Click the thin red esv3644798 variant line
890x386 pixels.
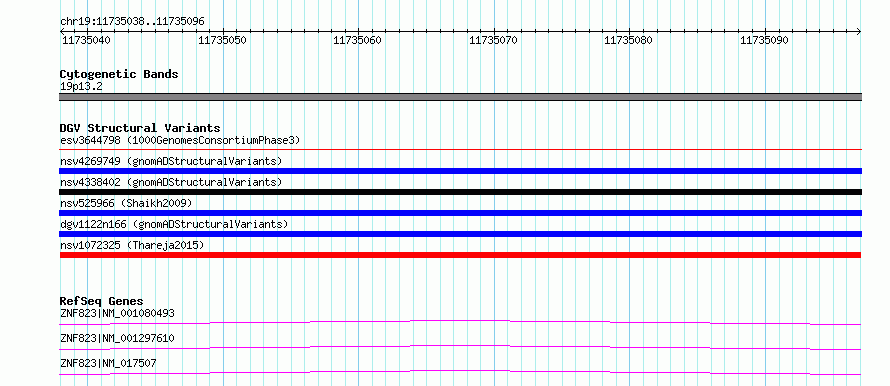(x=460, y=150)
